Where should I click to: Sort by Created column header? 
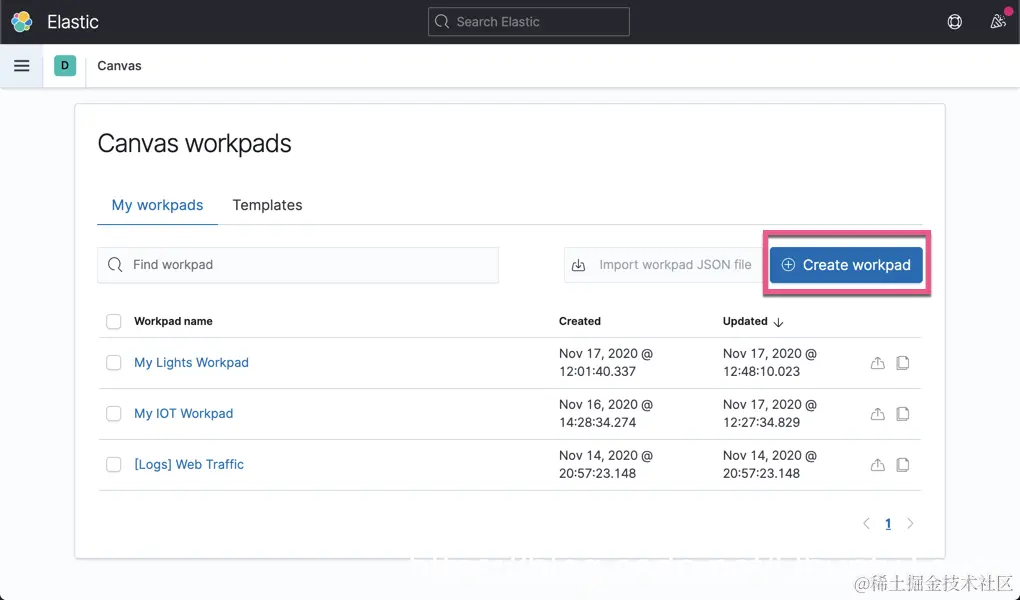tap(580, 321)
